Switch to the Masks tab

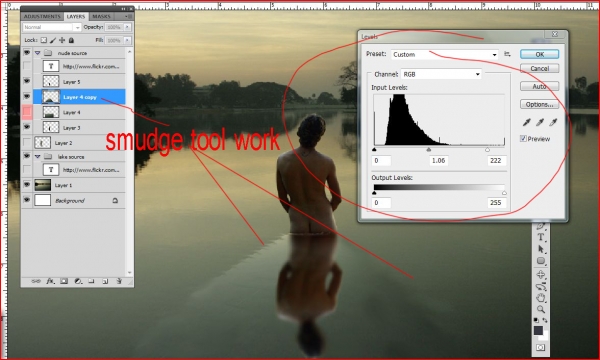[x=101, y=16]
